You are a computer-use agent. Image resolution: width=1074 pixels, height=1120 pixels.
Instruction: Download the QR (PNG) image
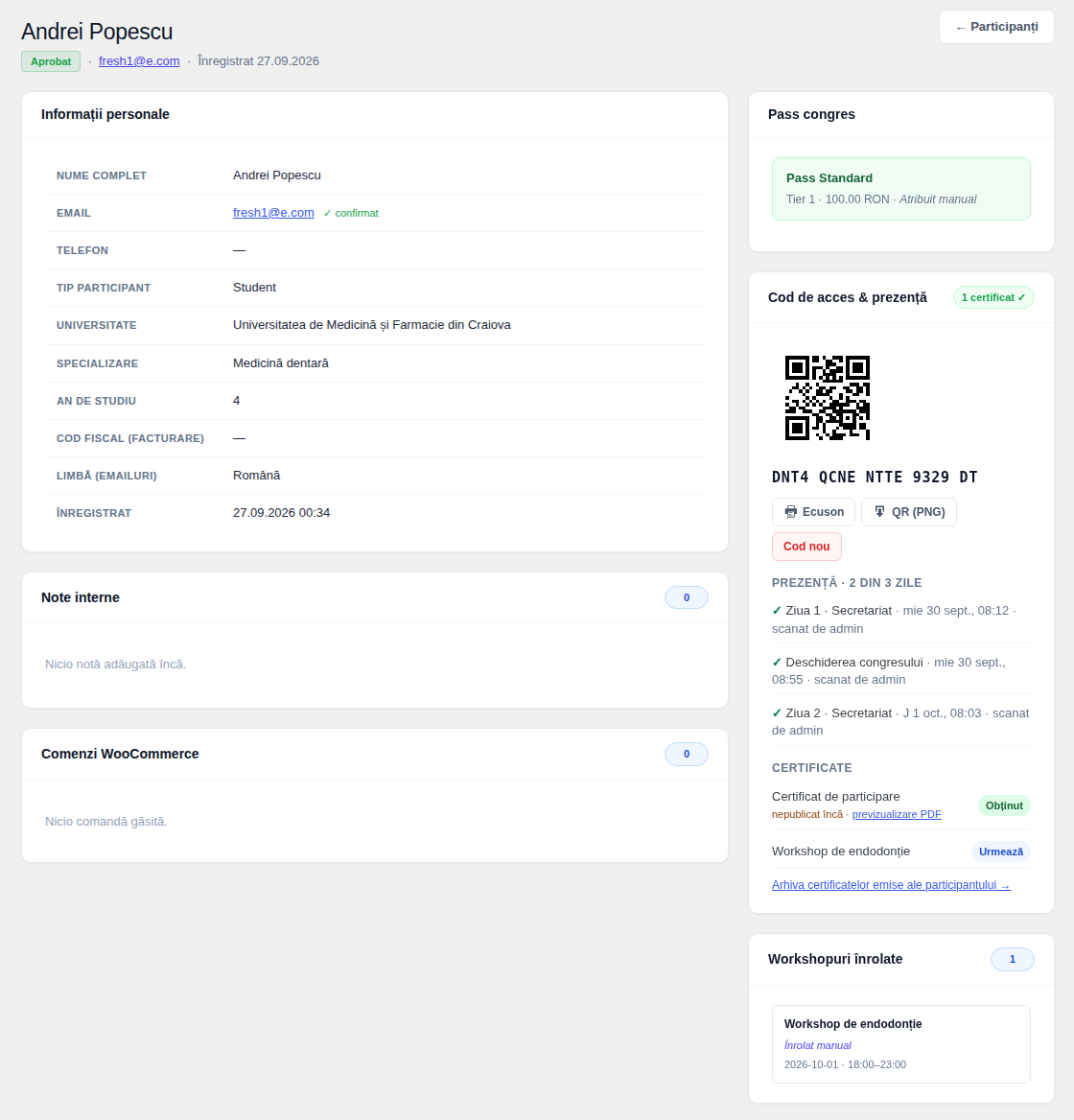tap(908, 512)
